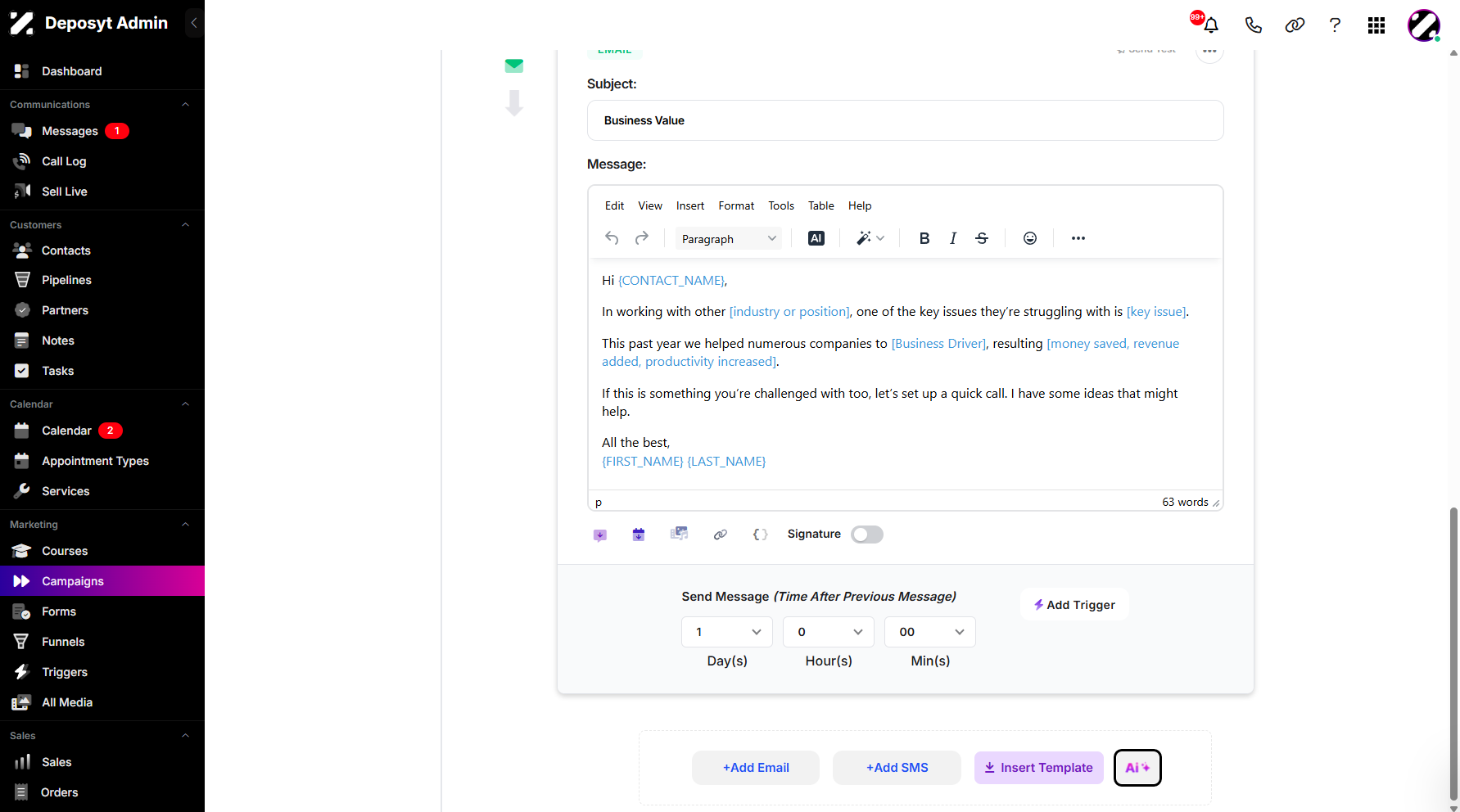Toggle the Signature switch
The height and width of the screenshot is (812, 1460).
coord(867,535)
